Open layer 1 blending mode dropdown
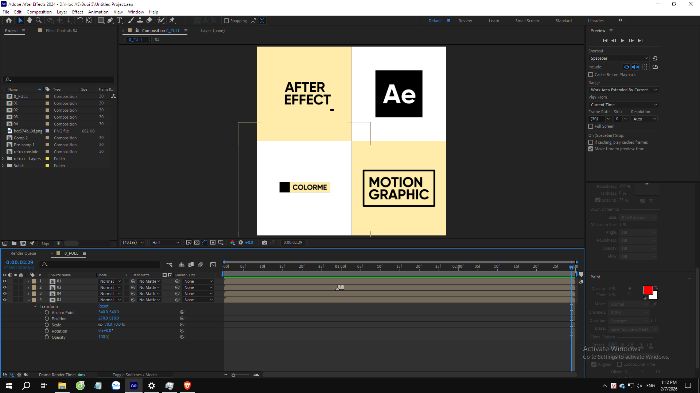This screenshot has height=393, width=700. click(110, 281)
